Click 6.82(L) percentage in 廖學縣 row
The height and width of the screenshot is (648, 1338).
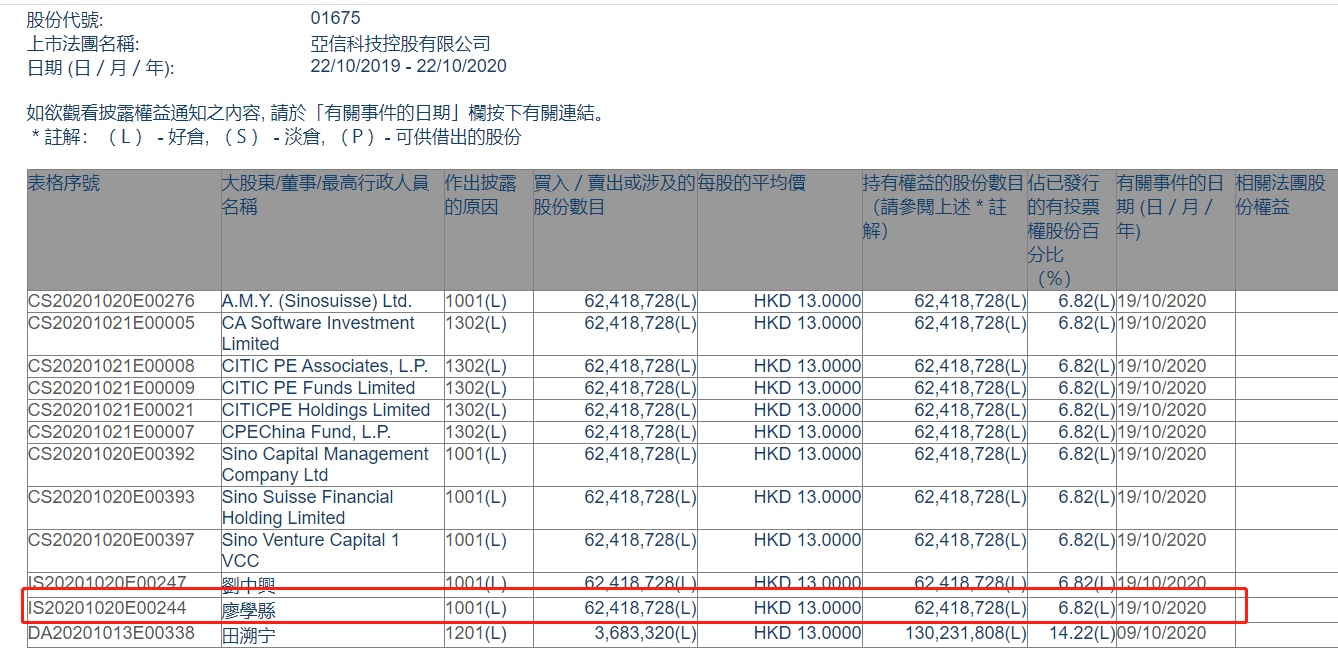click(x=1087, y=608)
